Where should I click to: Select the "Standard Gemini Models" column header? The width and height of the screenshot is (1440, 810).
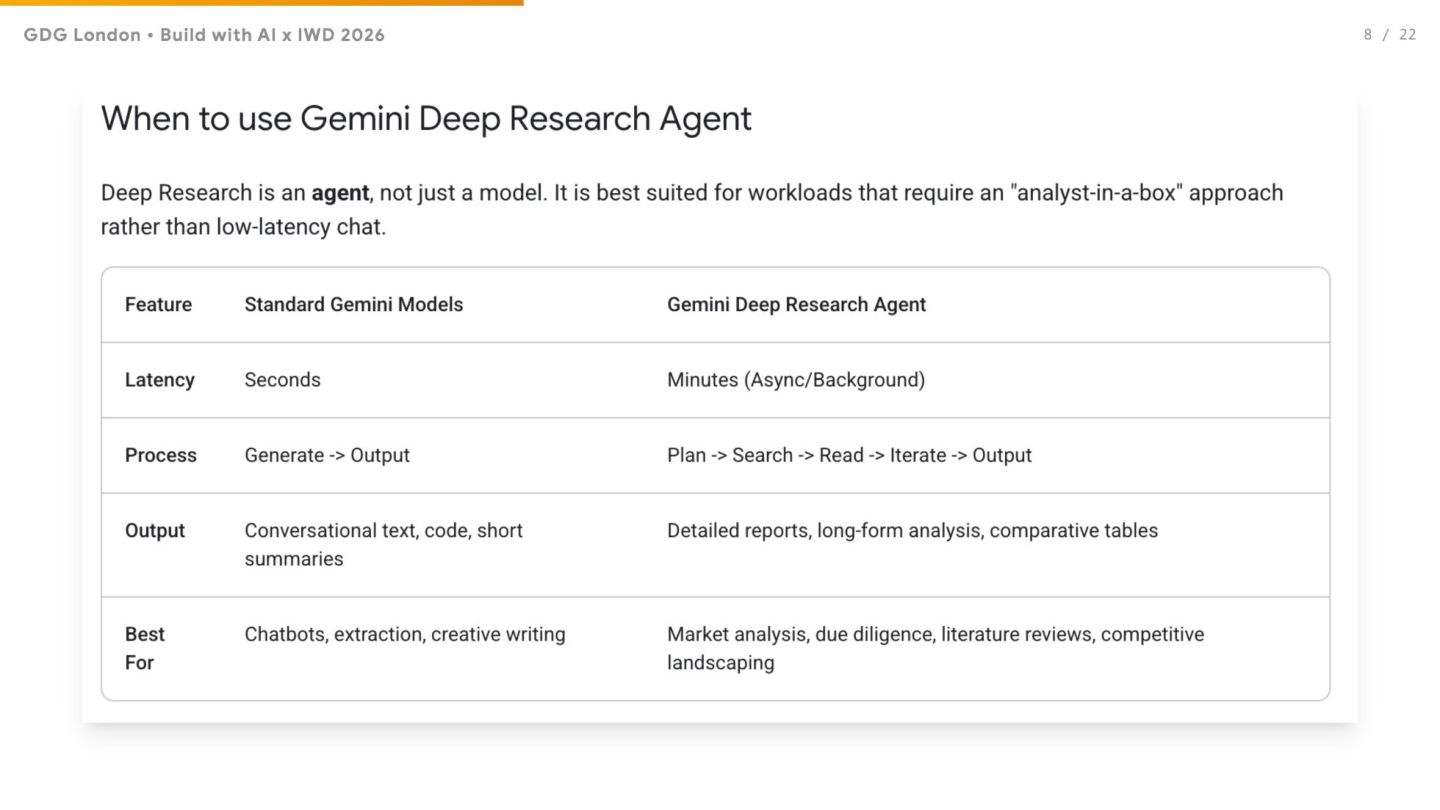(354, 305)
